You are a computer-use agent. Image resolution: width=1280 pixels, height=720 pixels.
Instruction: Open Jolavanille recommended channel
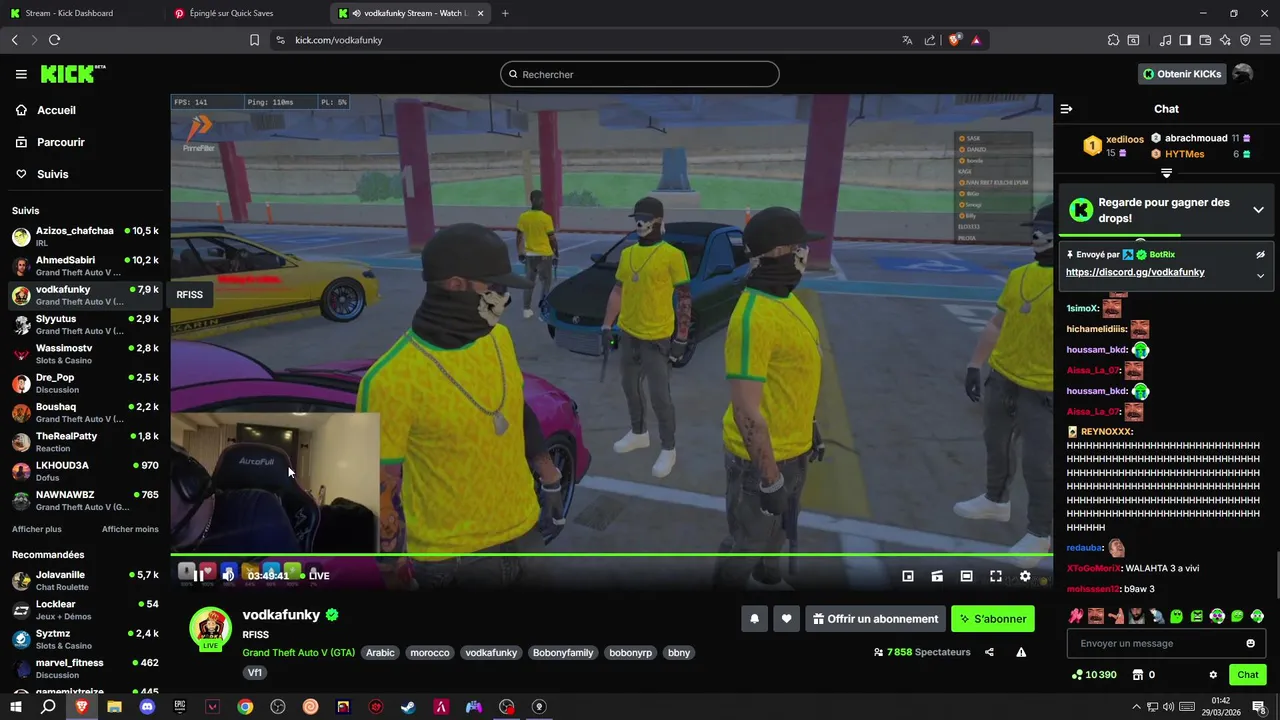(85, 581)
